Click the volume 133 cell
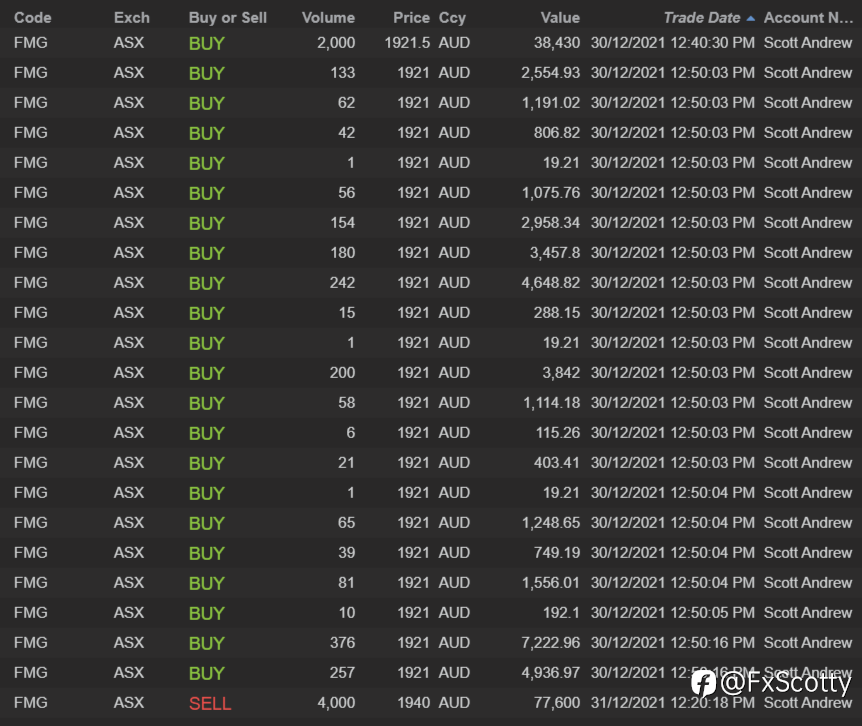The height and width of the screenshot is (726, 862). [342, 73]
